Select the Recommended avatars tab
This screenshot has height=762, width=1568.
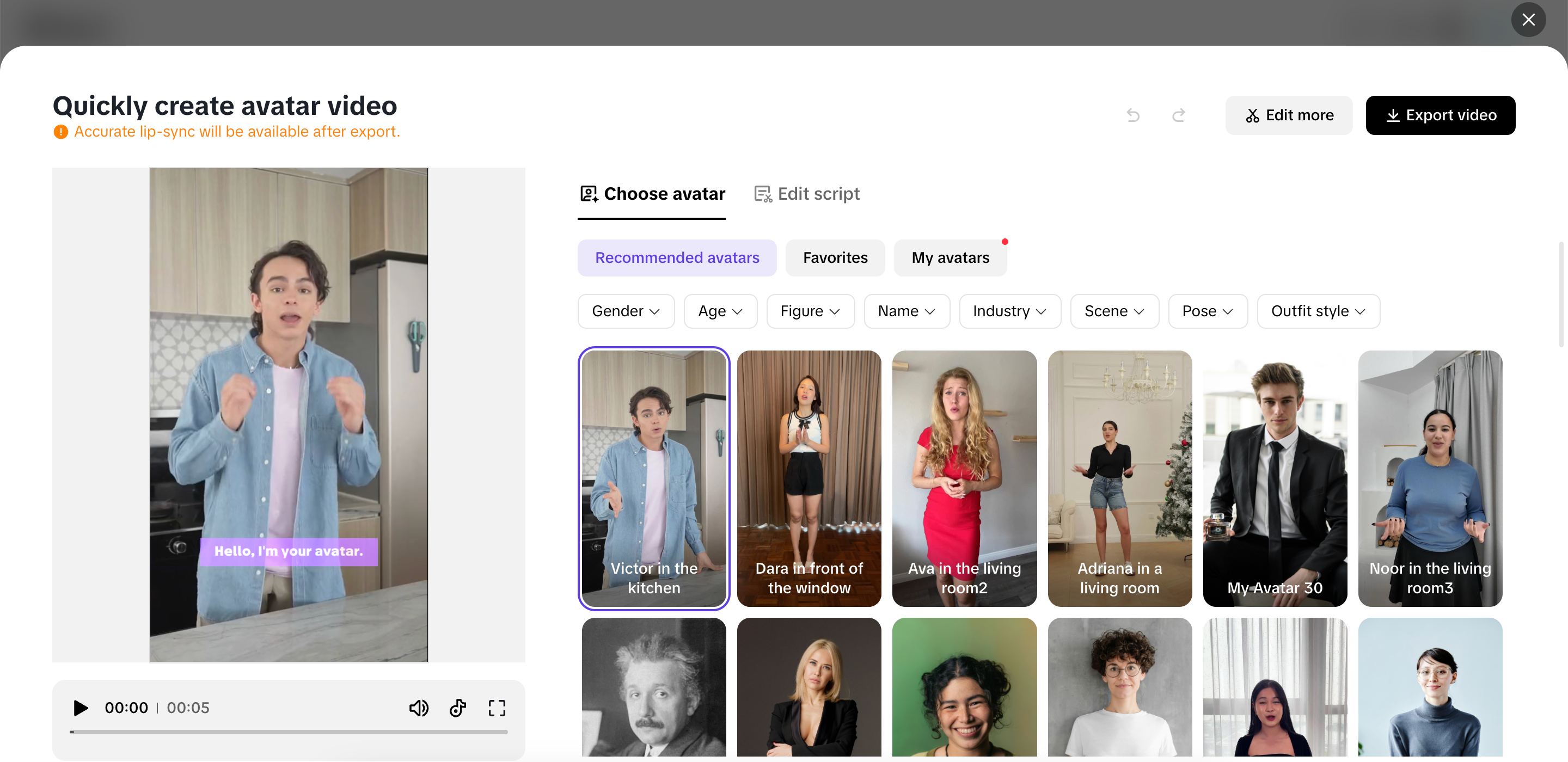click(x=677, y=257)
